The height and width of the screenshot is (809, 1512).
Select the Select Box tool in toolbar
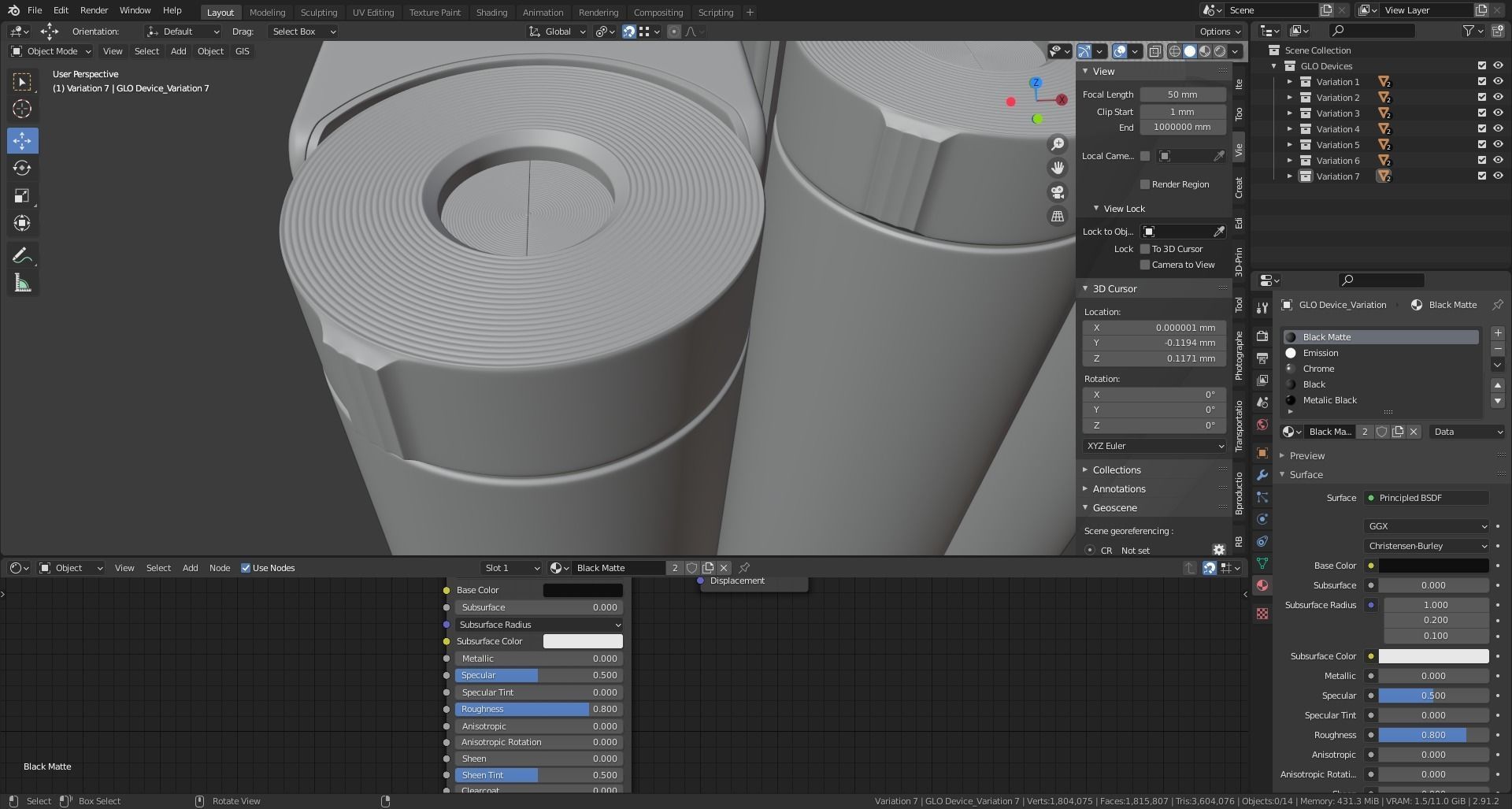point(22,82)
